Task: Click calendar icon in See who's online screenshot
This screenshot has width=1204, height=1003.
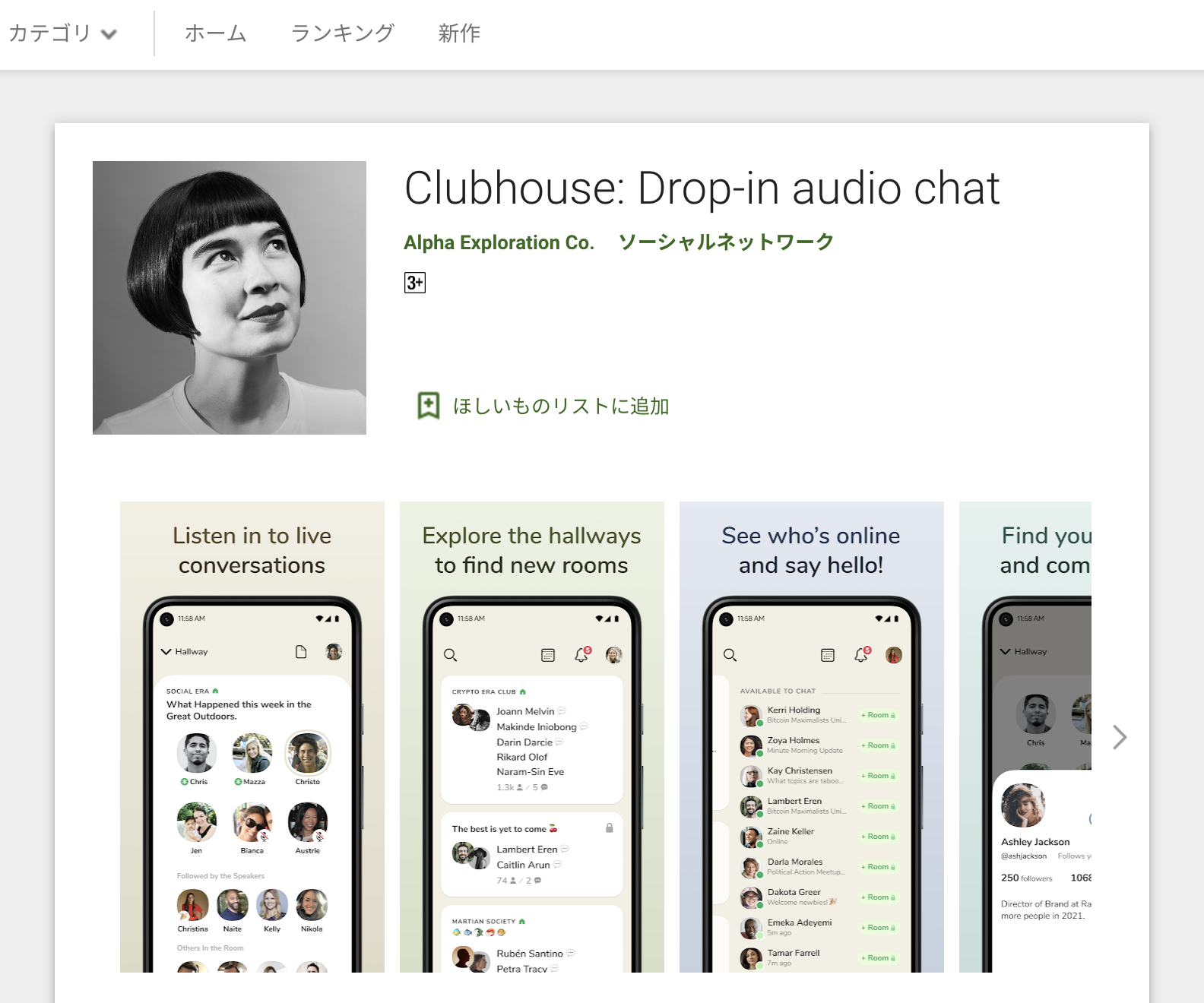Action: coord(828,655)
